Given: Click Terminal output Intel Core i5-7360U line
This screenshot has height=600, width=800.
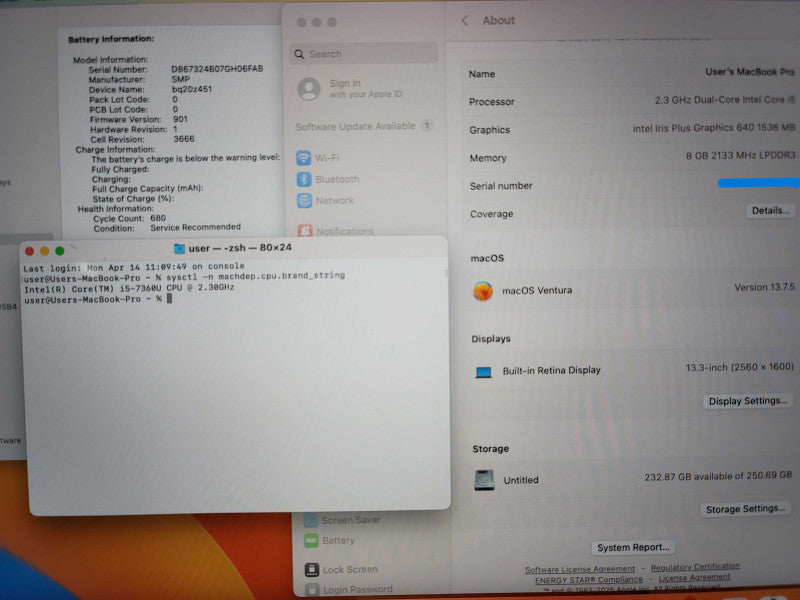Looking at the screenshot, I should click(129, 288).
